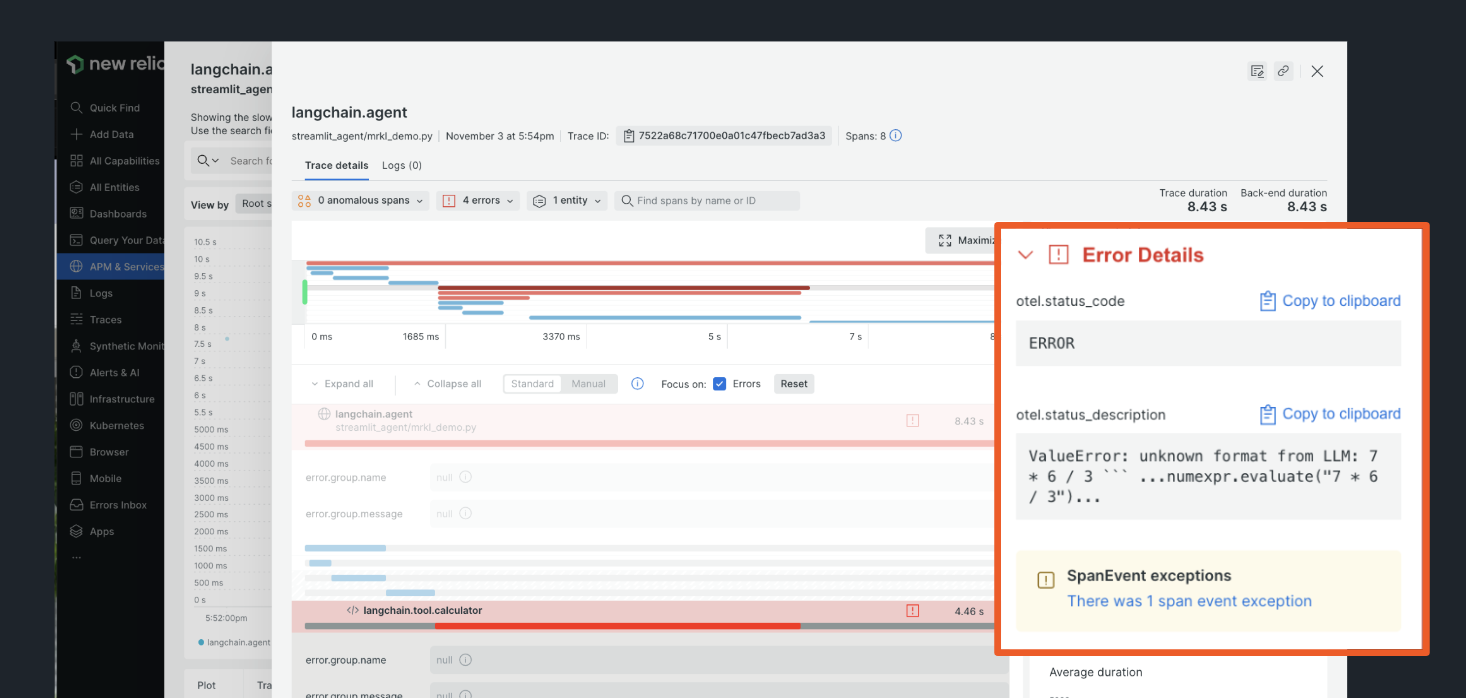
Task: Enable the Errors focus checkbox
Action: coord(720,383)
